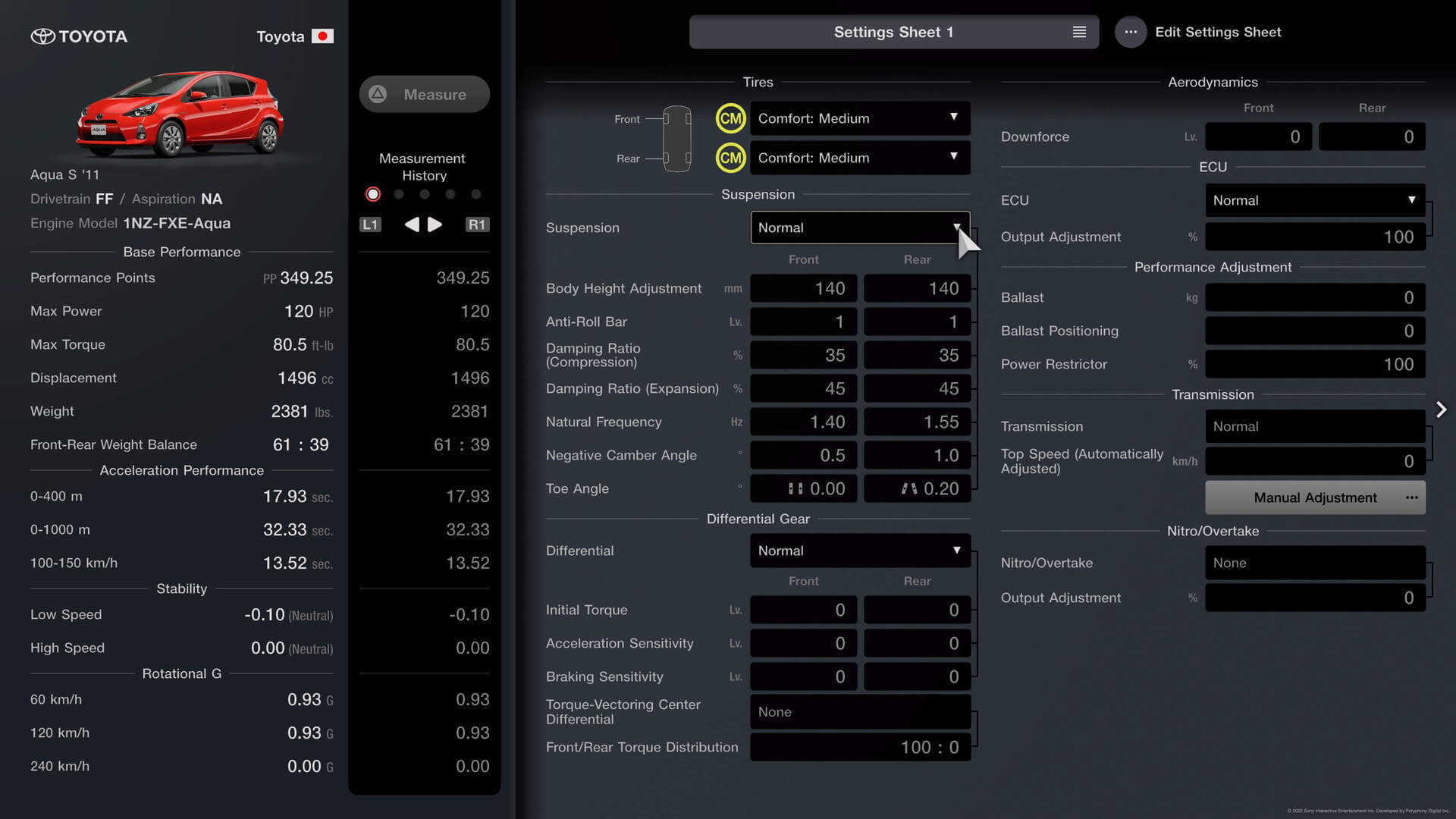Image resolution: width=1456 pixels, height=819 pixels.
Task: Click an inactive measurement history dot
Action: (x=398, y=194)
